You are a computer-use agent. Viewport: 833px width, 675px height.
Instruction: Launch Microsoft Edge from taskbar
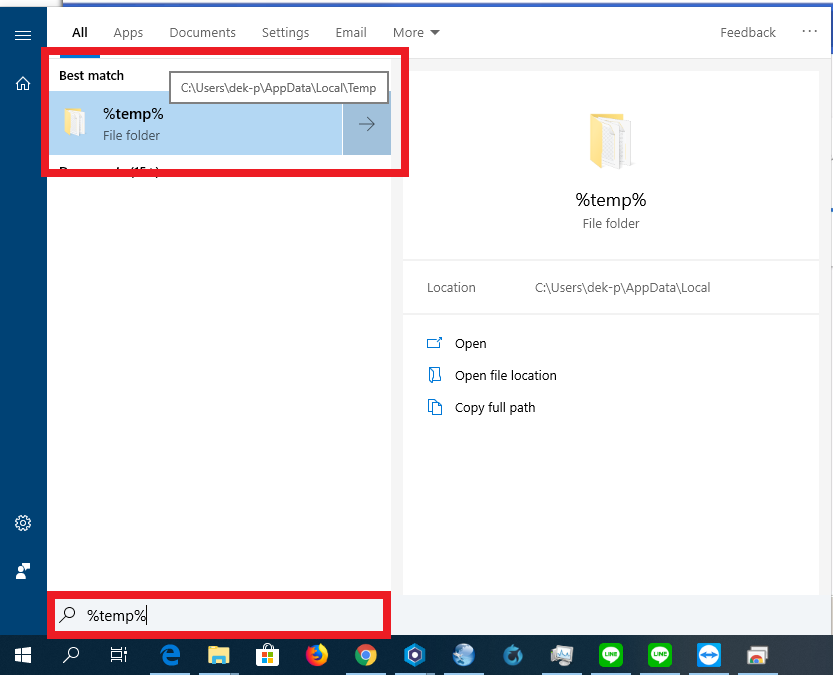[170, 655]
